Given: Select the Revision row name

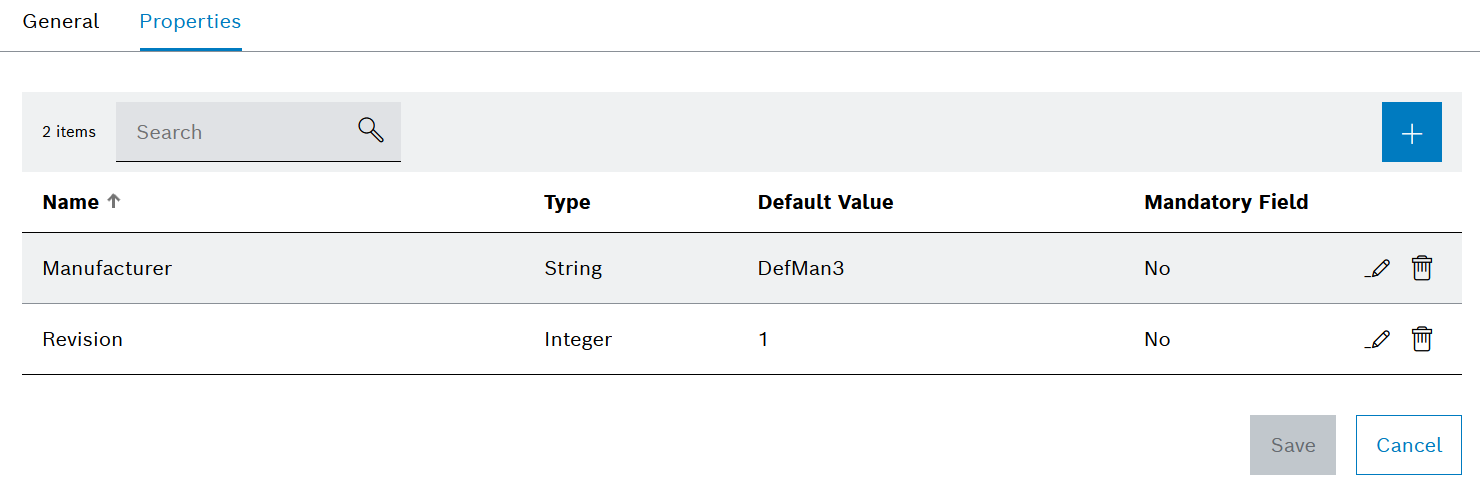Looking at the screenshot, I should tap(82, 339).
